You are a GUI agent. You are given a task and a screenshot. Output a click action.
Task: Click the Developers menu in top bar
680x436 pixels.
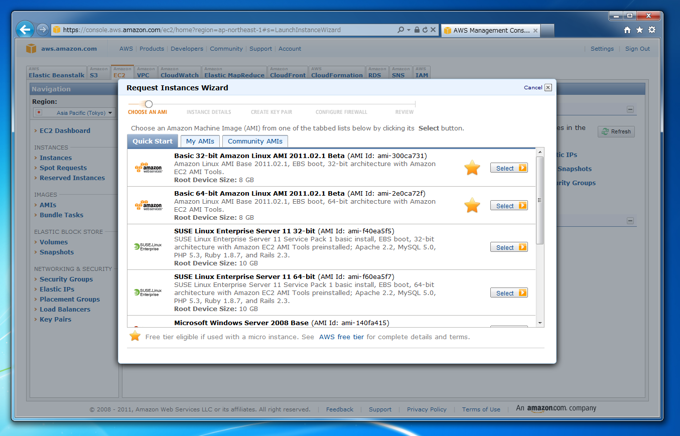[x=186, y=49]
